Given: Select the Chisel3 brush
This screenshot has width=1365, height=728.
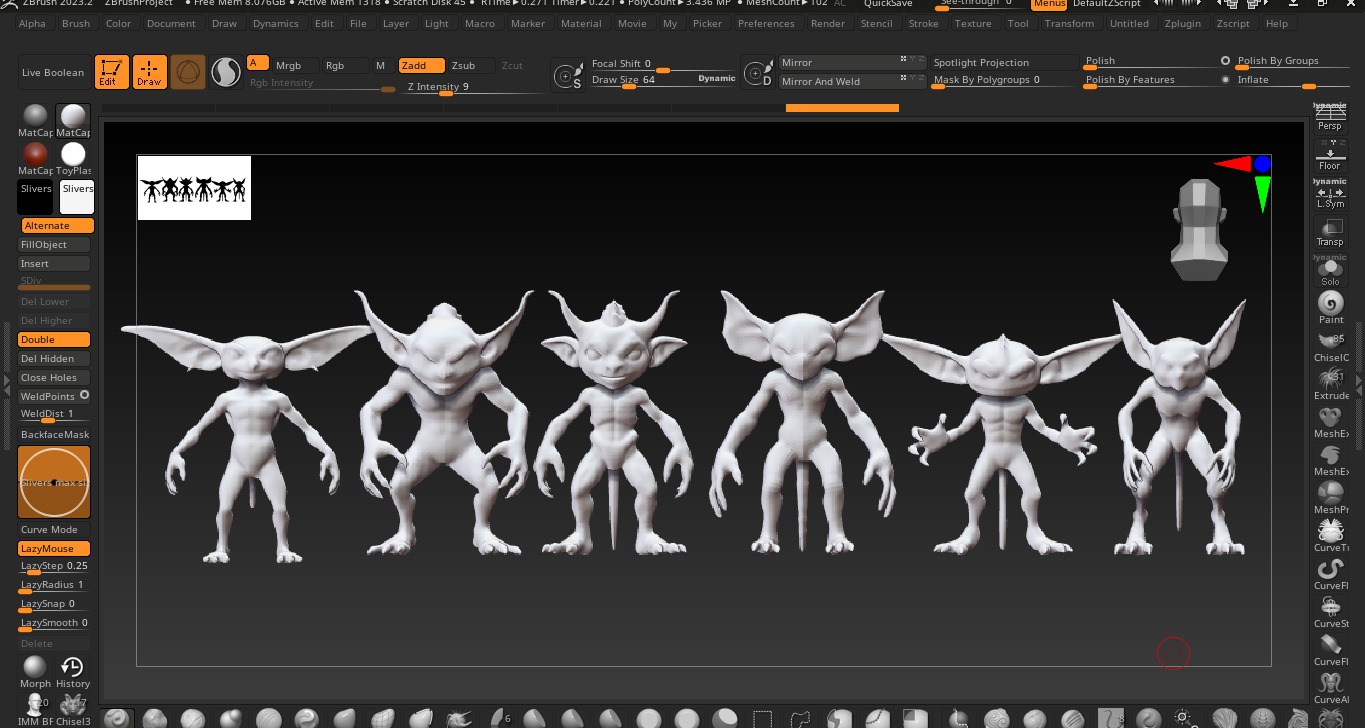Looking at the screenshot, I should coord(73,709).
